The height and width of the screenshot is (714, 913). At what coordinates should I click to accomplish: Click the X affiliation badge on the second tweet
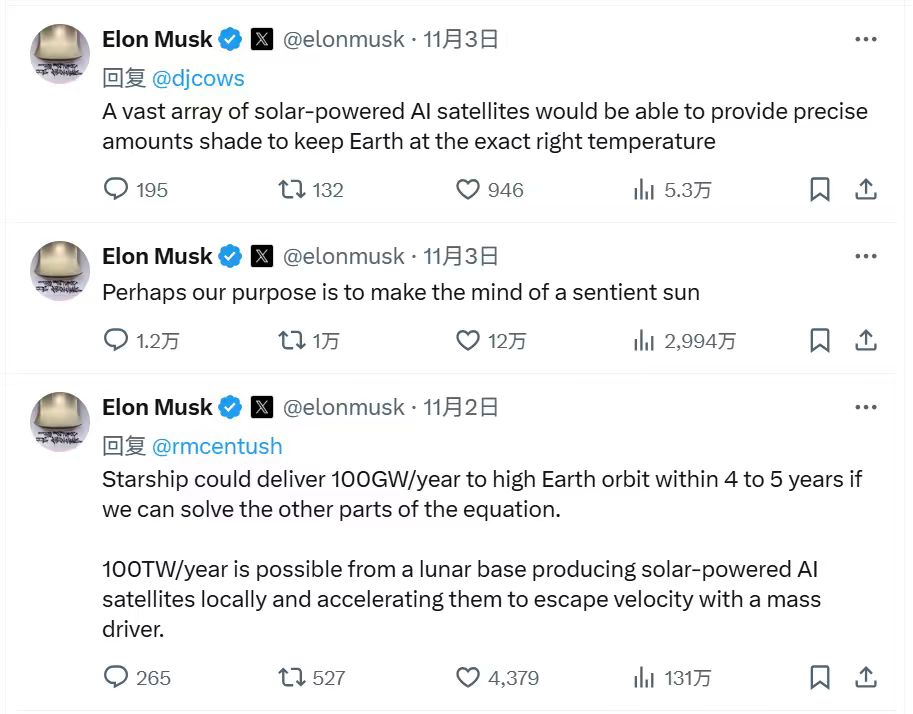(261, 256)
